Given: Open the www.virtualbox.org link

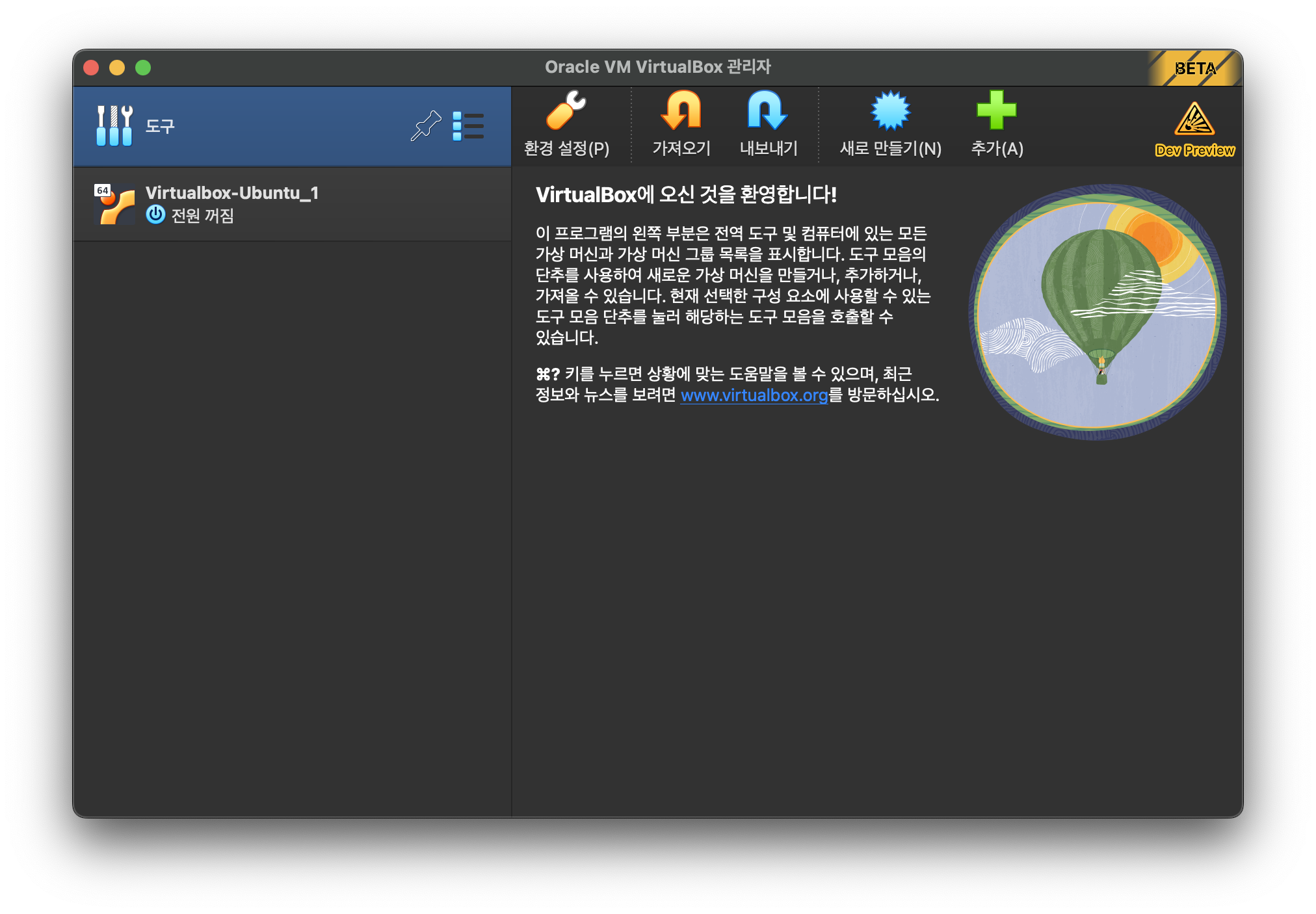Looking at the screenshot, I should [754, 395].
